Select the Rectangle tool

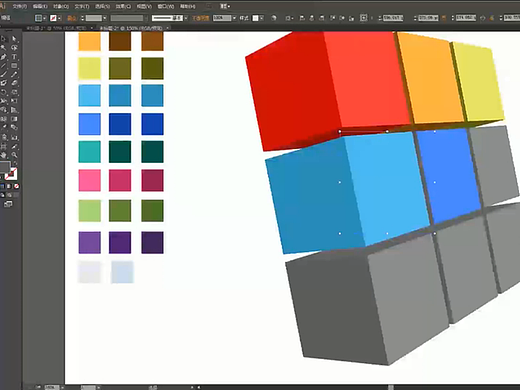point(14,66)
